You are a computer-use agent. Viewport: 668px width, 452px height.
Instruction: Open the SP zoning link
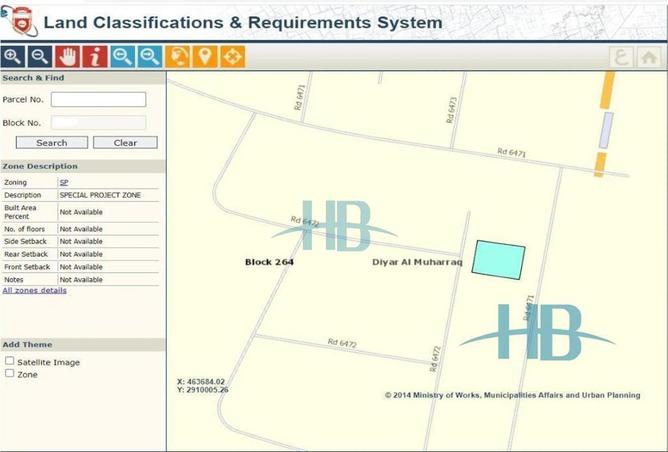[64, 183]
